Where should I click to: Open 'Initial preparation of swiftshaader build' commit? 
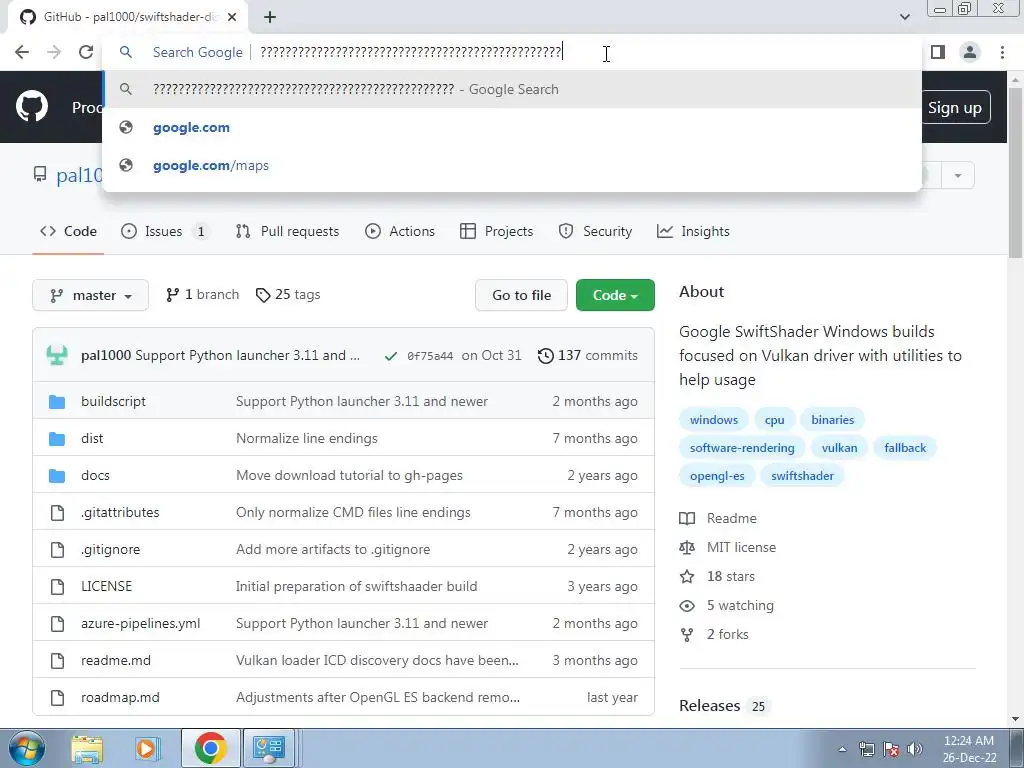tap(357, 586)
